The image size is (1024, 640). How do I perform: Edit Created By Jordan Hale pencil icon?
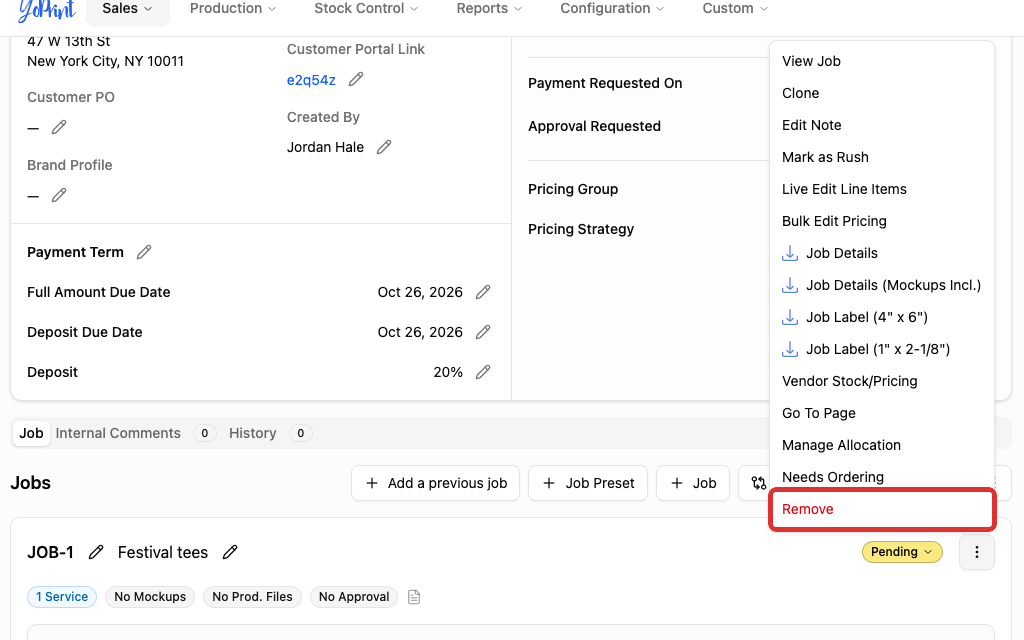point(384,147)
